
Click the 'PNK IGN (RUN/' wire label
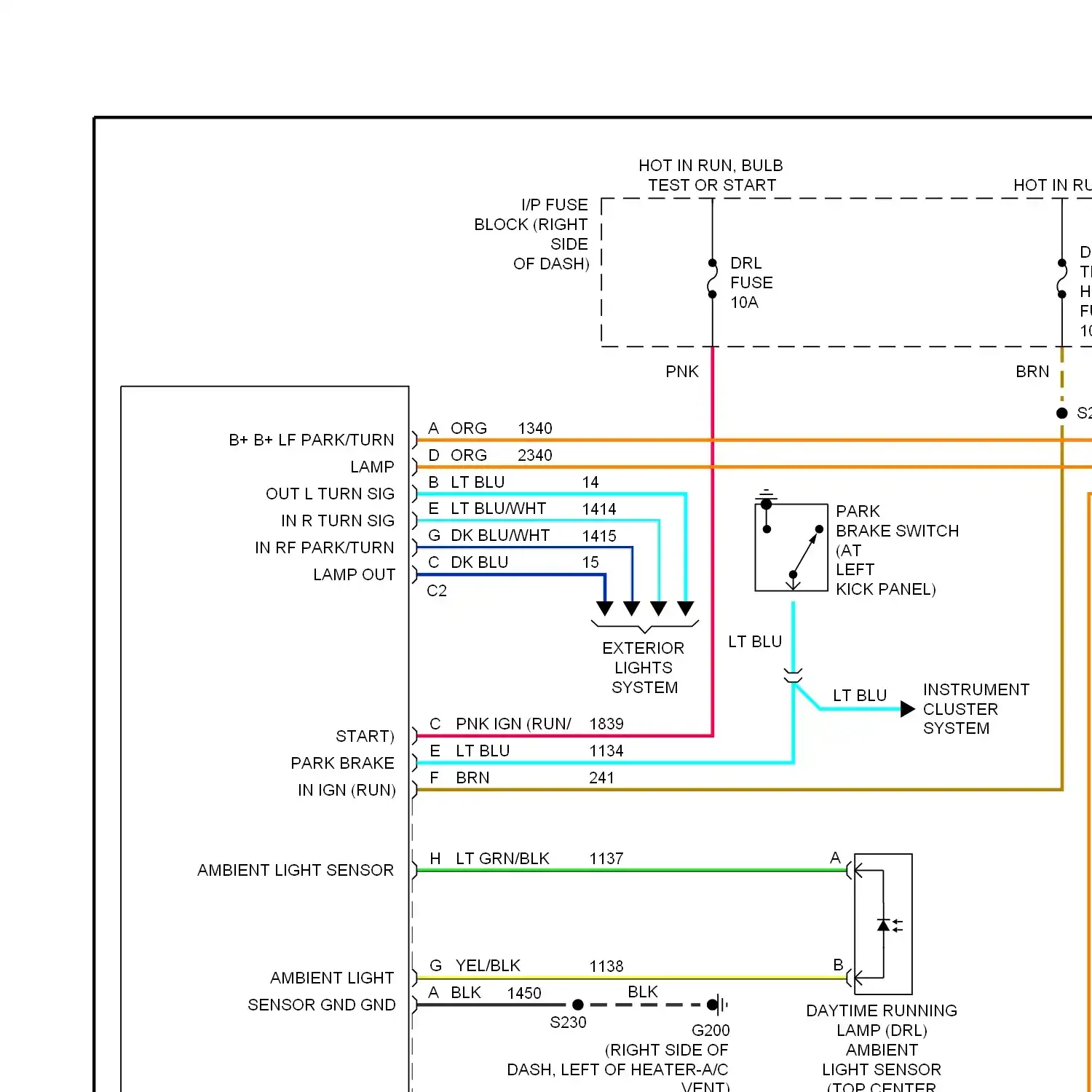[x=513, y=724]
